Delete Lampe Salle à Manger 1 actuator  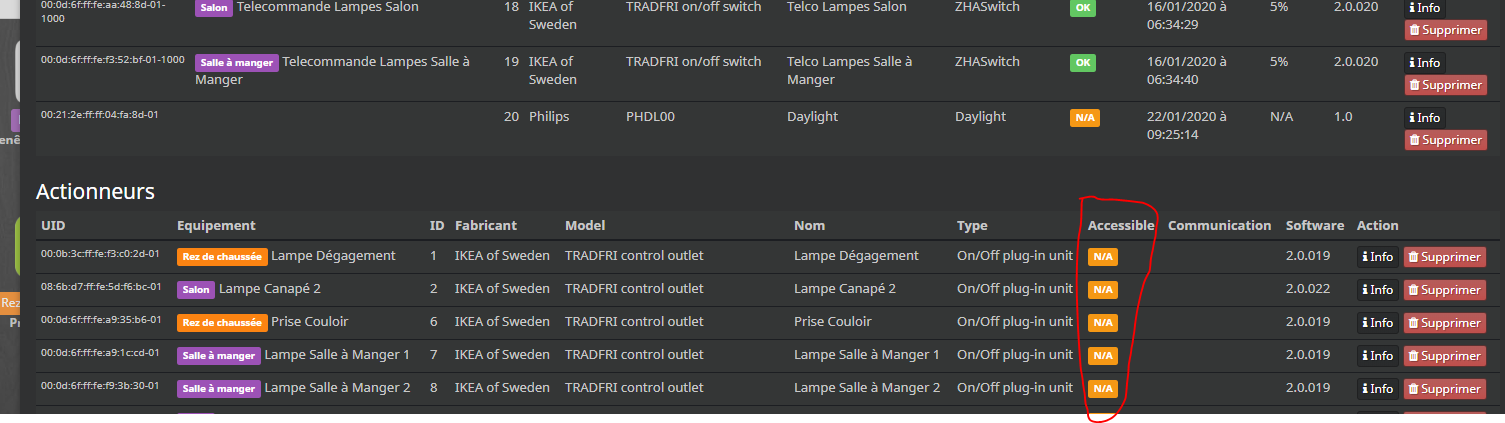tap(1445, 356)
